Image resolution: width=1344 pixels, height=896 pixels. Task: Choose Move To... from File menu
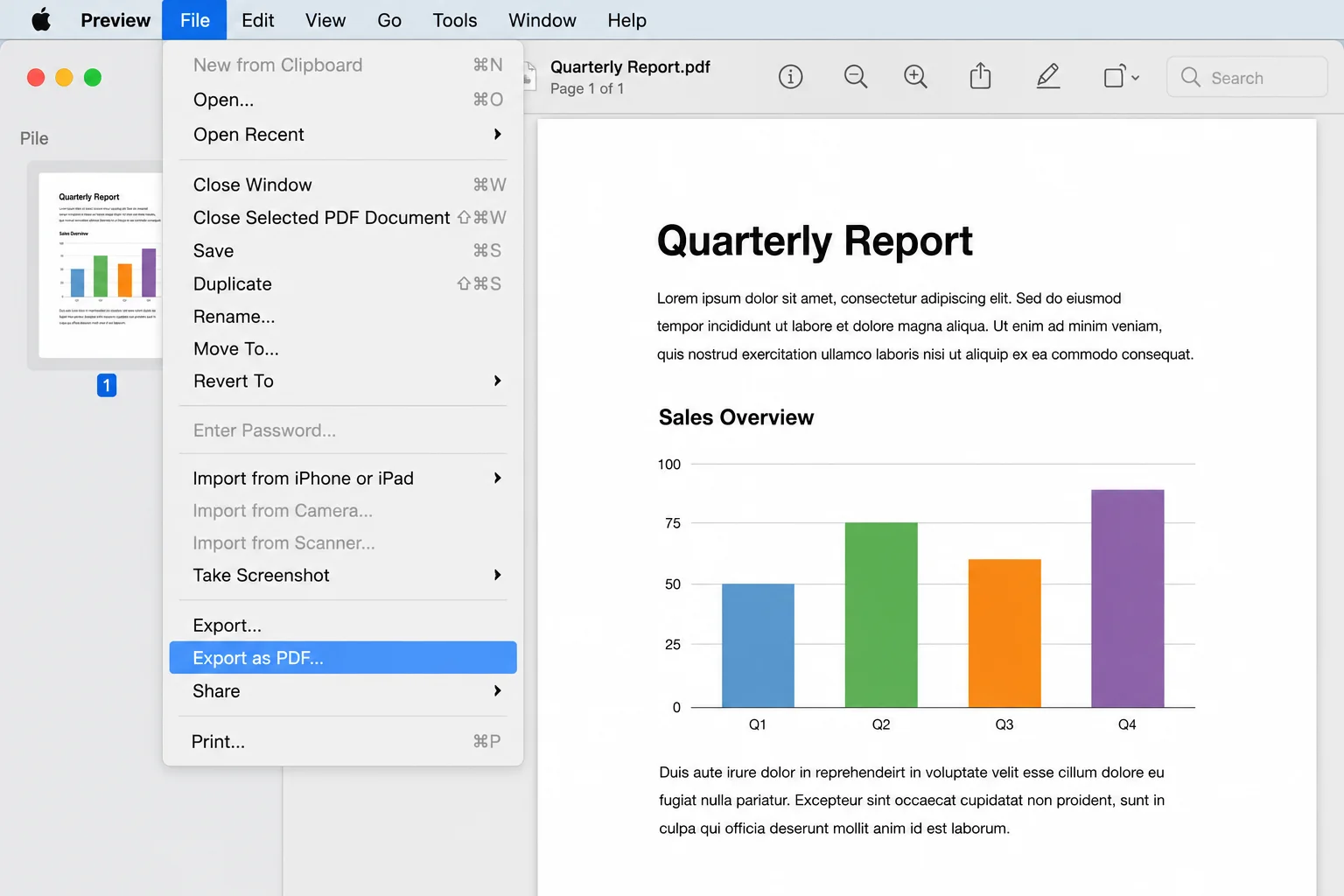pos(343,348)
